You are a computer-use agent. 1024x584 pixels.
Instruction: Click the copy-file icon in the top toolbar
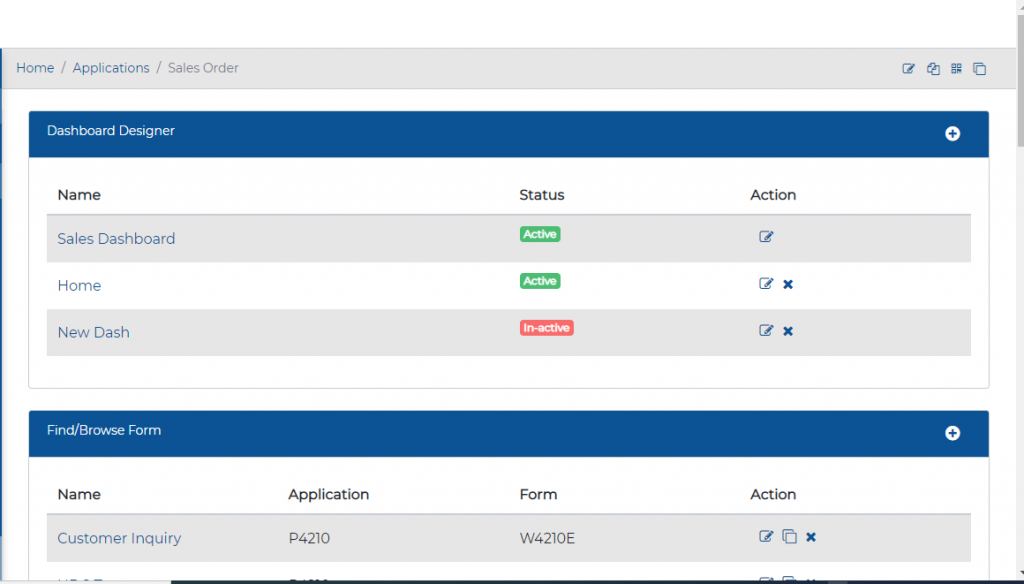(979, 68)
